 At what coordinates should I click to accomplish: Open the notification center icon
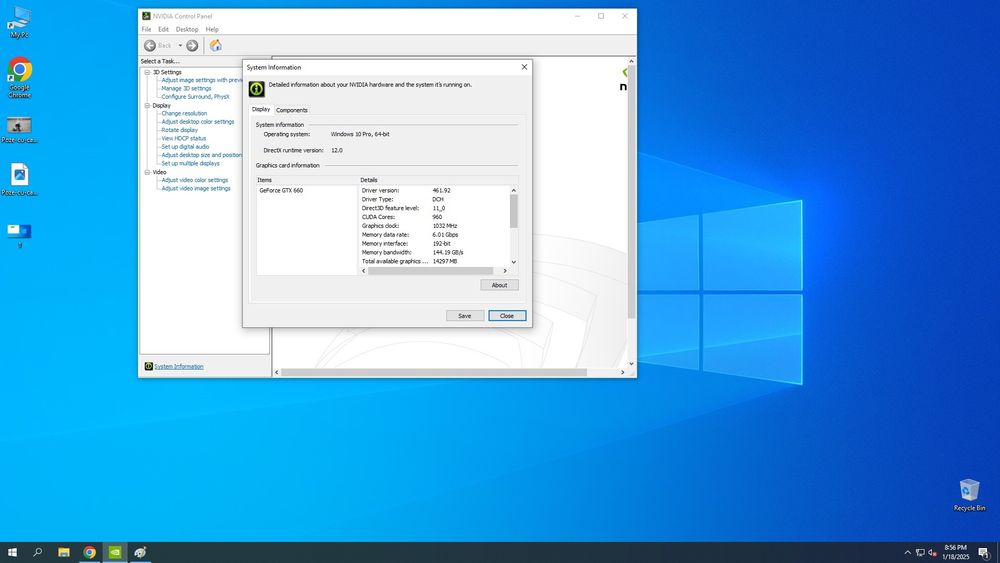pyautogui.click(x=985, y=552)
